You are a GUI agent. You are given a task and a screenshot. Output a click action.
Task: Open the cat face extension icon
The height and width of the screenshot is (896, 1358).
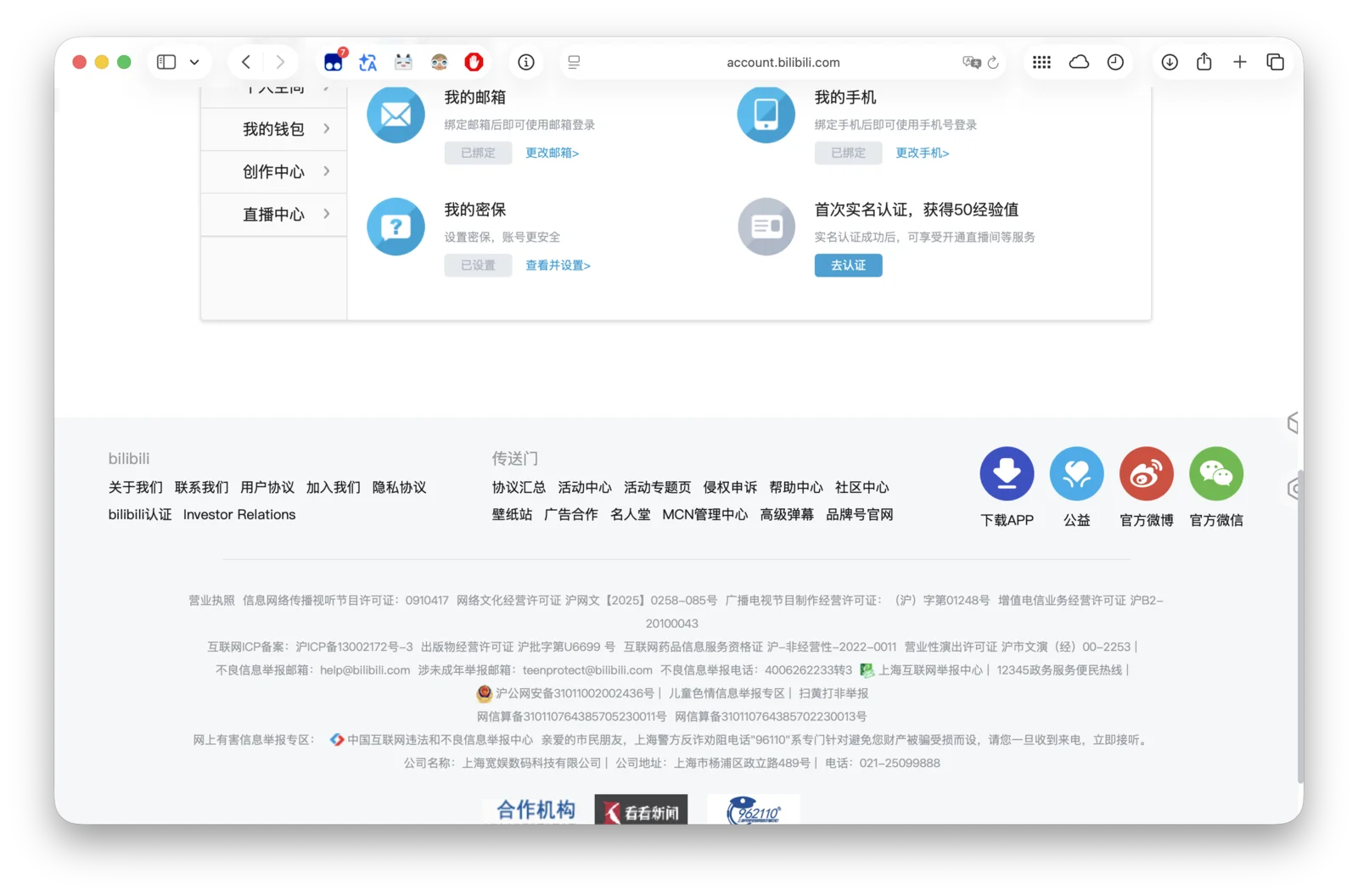tap(403, 62)
